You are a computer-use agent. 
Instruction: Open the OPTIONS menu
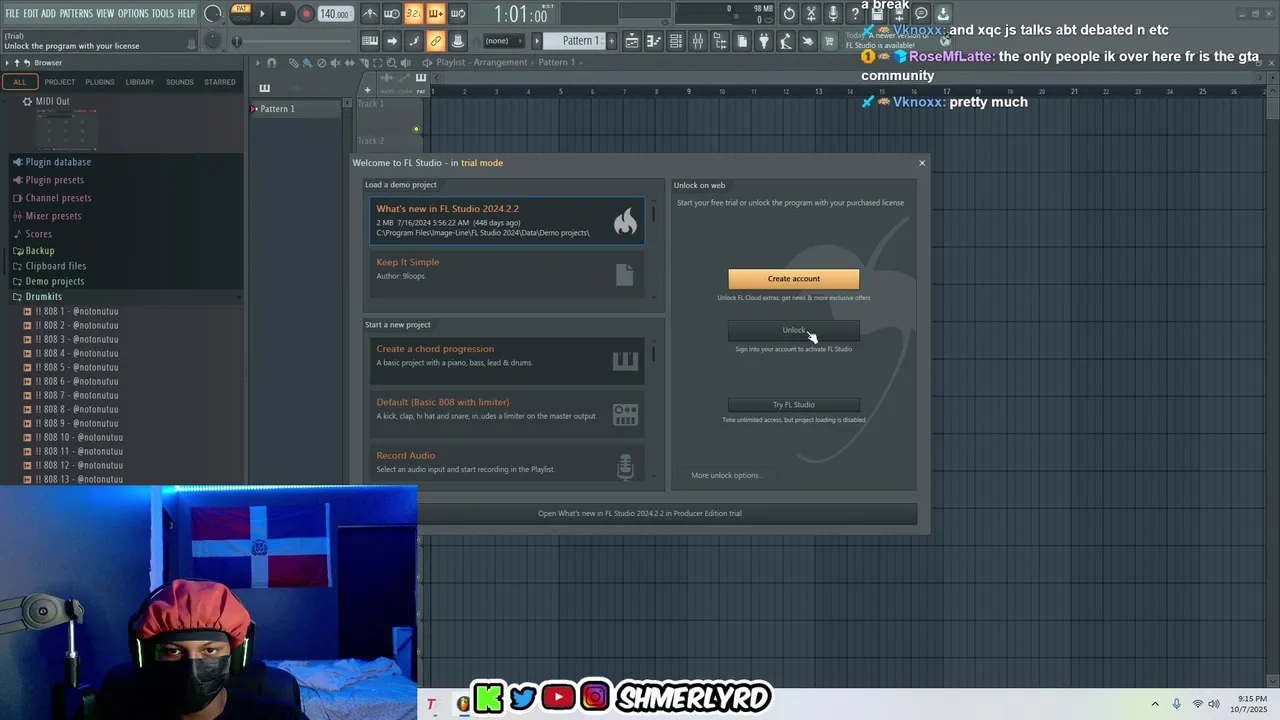[133, 13]
